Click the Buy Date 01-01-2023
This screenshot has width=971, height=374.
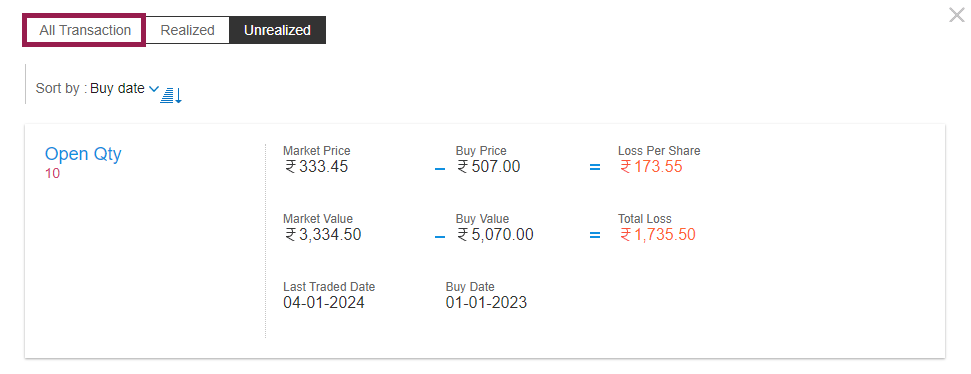pos(486,302)
